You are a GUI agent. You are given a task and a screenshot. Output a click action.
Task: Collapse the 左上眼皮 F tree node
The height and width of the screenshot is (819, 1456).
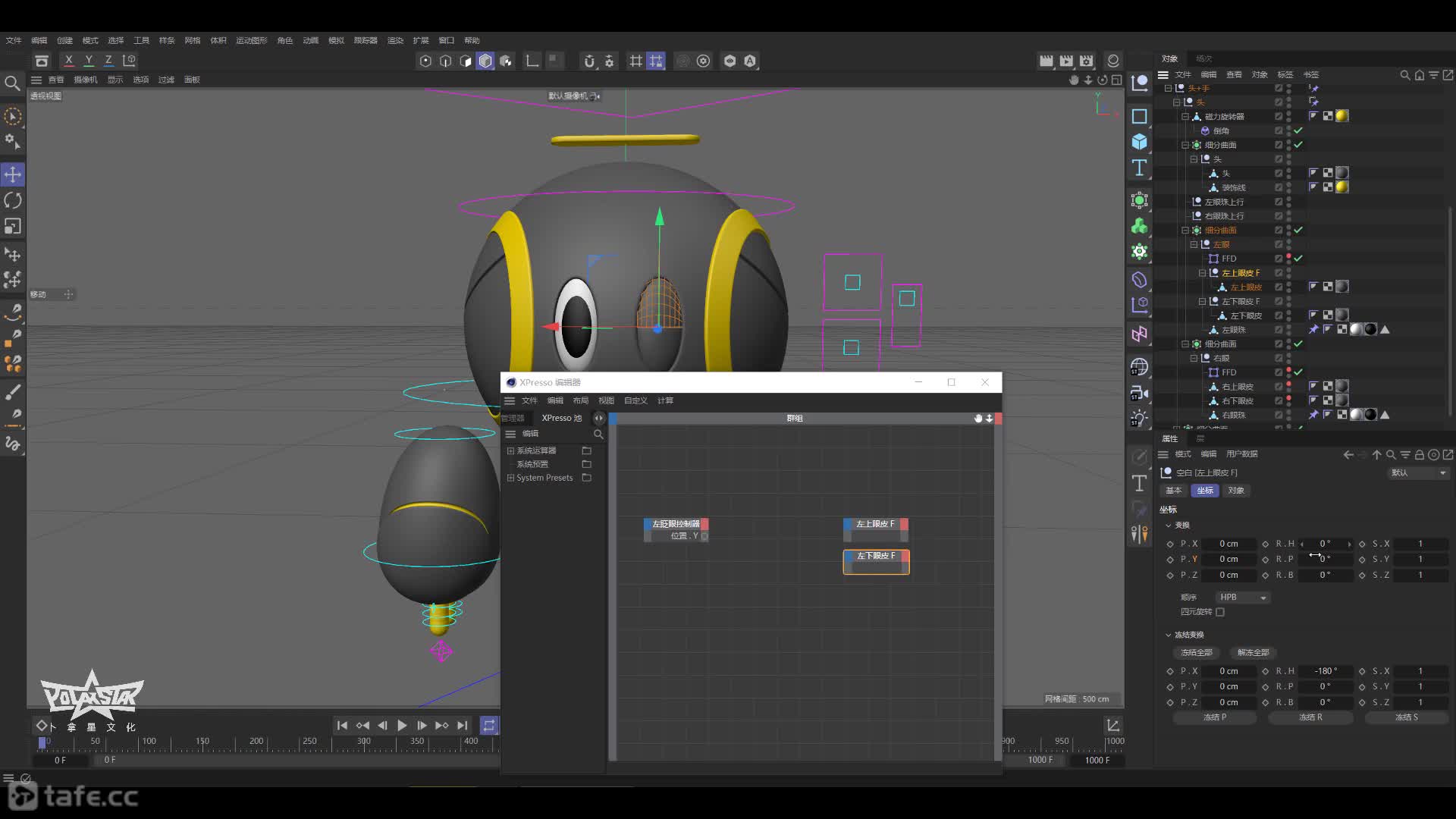(x=1202, y=273)
